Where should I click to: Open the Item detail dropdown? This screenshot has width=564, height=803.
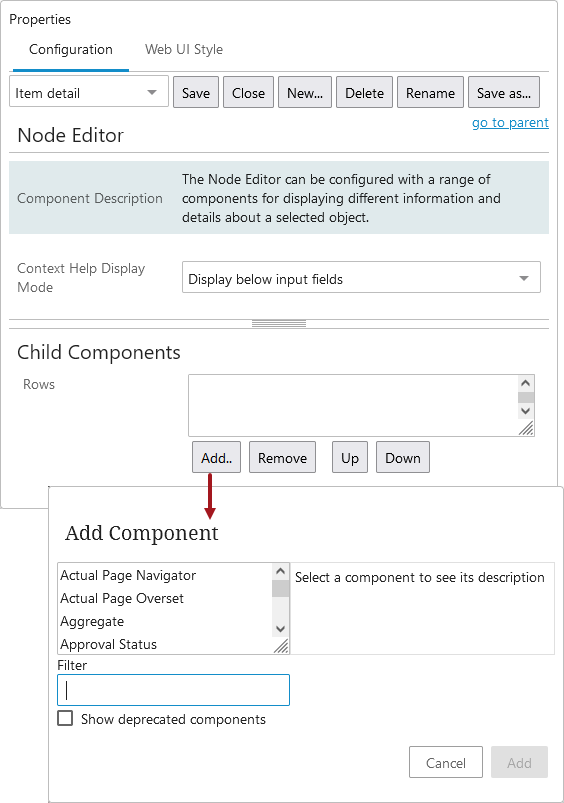pos(89,93)
